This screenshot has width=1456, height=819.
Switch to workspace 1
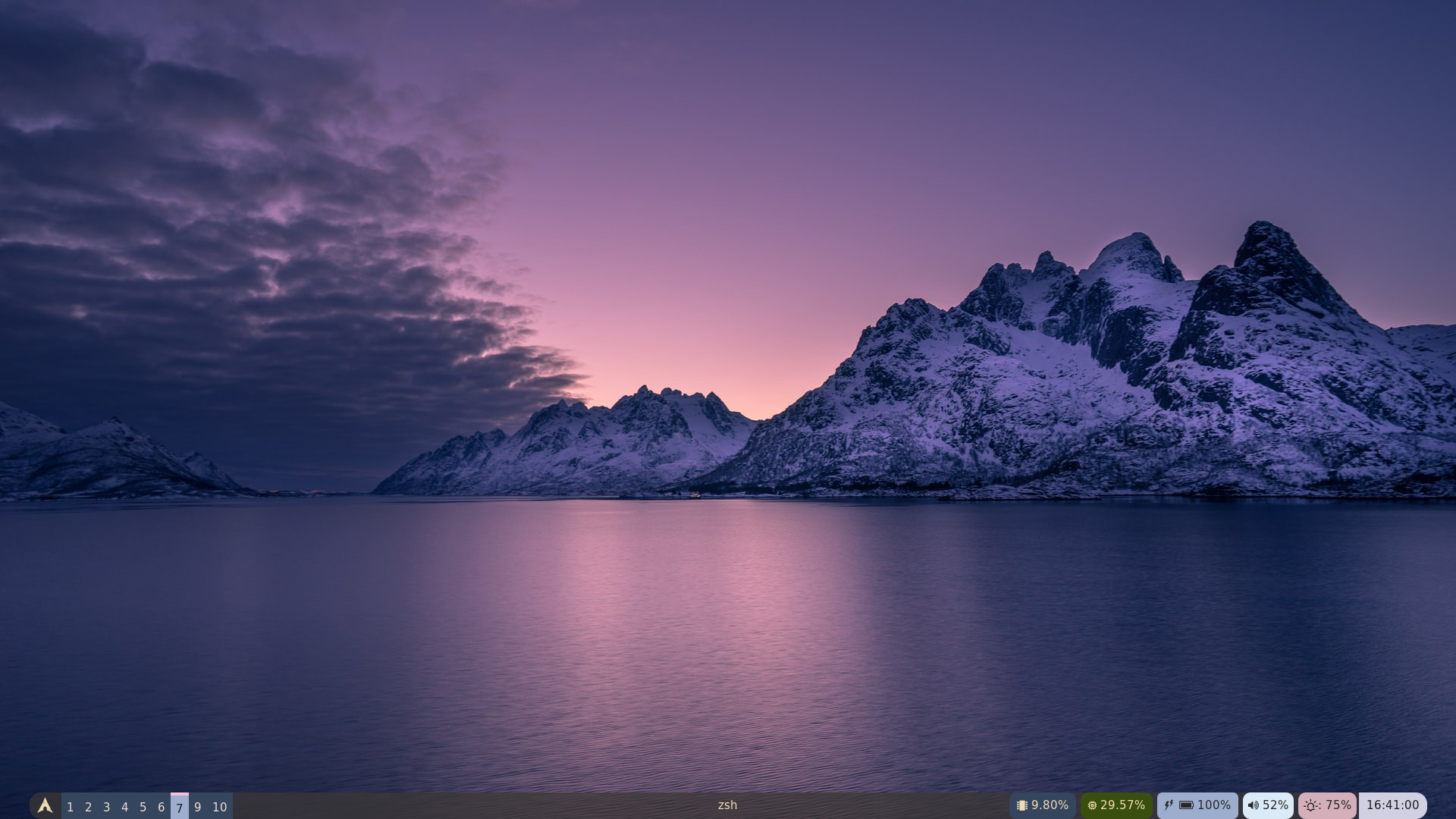click(70, 807)
